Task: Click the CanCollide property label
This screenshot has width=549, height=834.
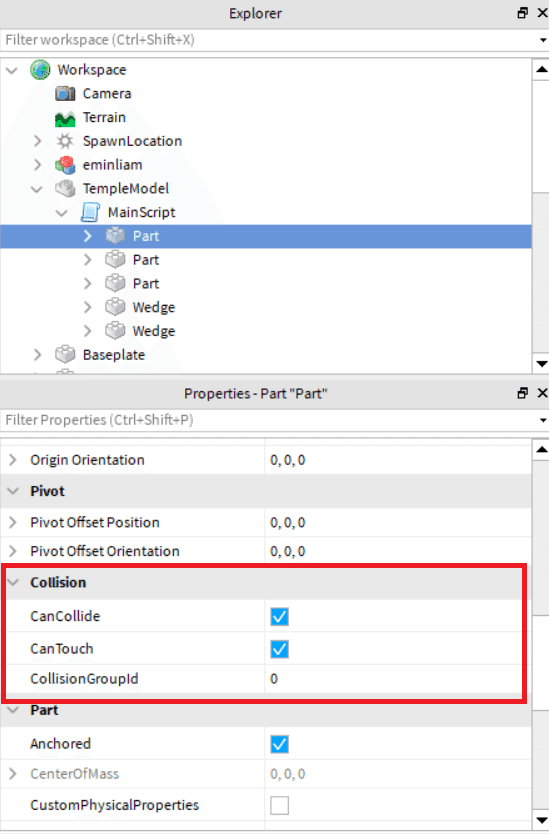Action: tap(65, 616)
